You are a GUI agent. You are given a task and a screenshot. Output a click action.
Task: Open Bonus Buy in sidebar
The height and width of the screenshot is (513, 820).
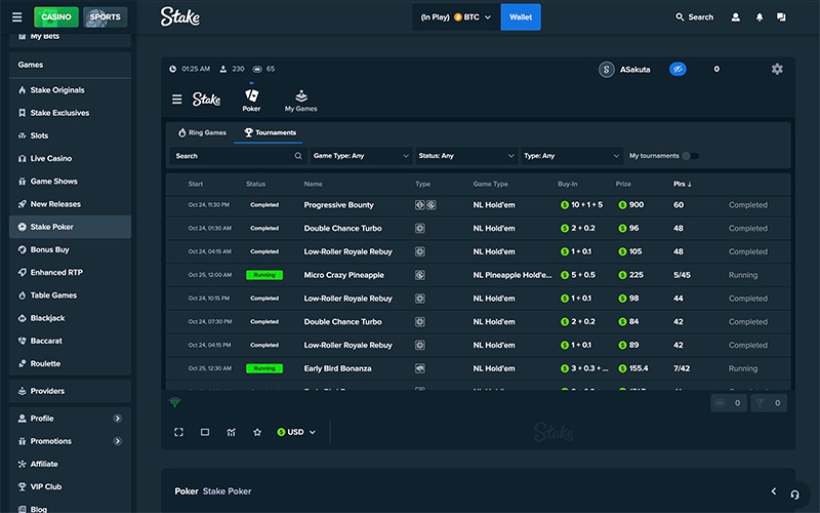coord(70,250)
